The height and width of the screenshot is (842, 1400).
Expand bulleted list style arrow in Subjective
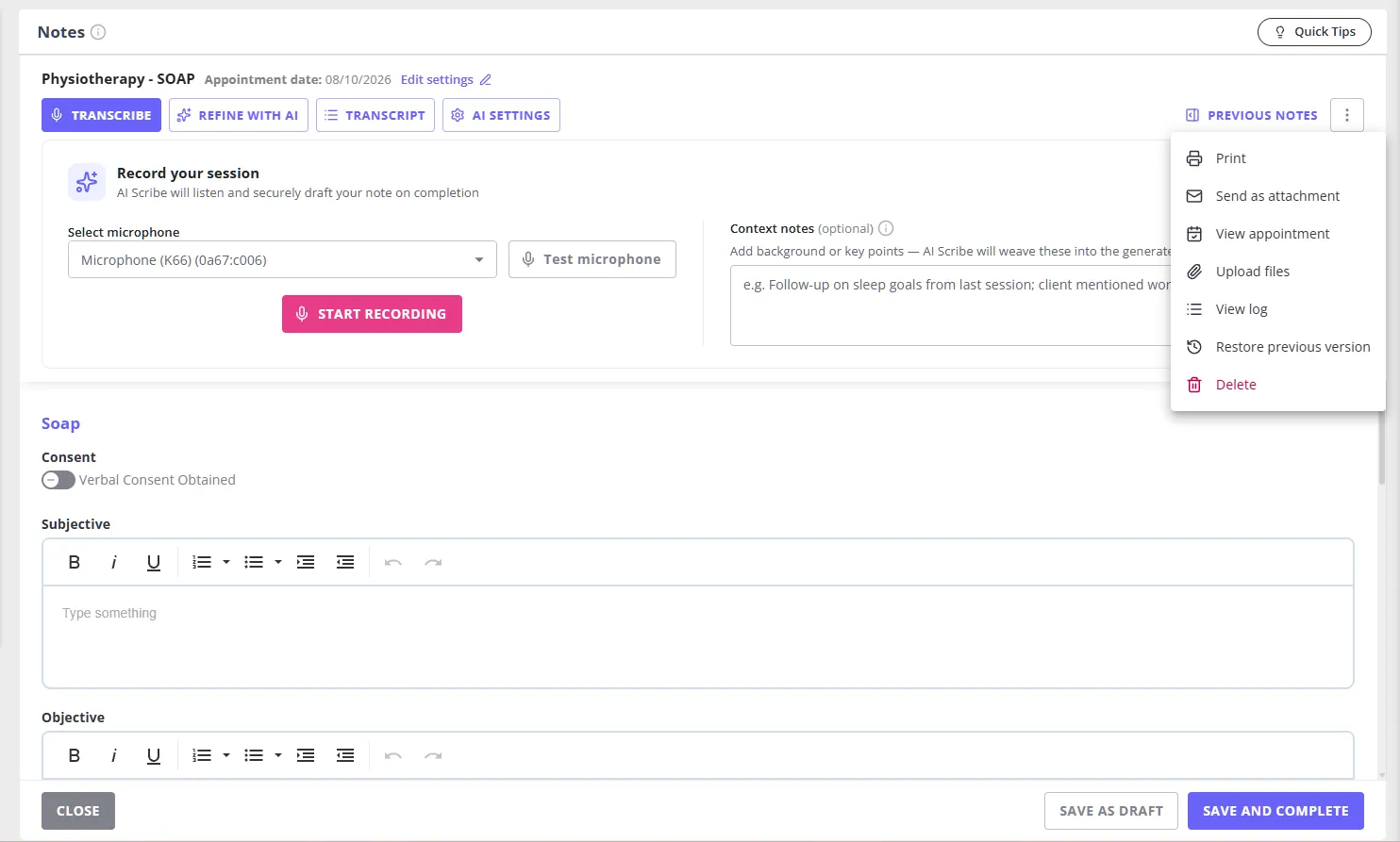pos(278,563)
